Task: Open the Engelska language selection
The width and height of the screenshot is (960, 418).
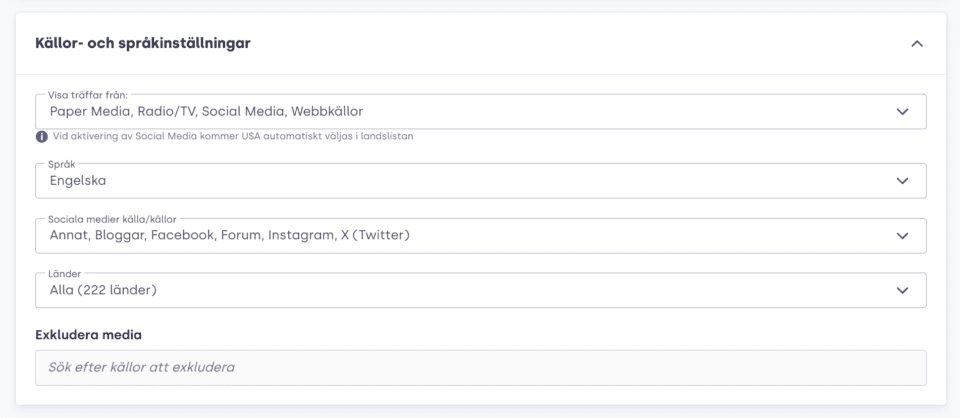Action: [x=78, y=181]
